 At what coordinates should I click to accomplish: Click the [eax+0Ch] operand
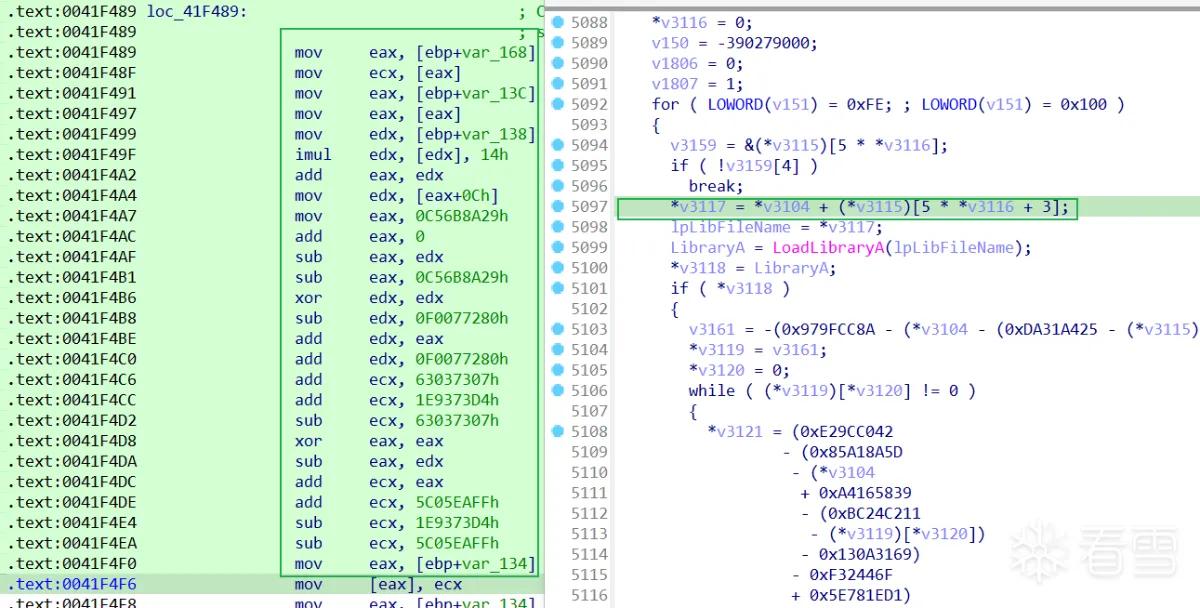(457, 196)
